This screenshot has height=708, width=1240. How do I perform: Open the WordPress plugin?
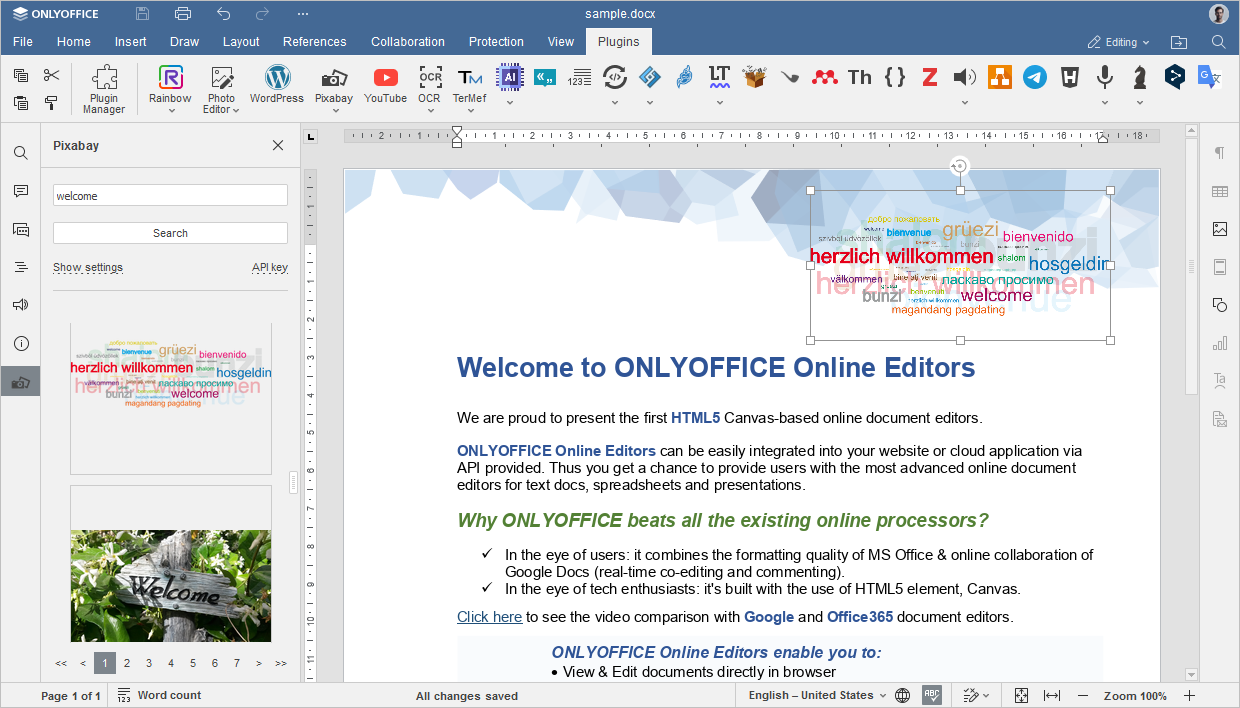point(277,84)
